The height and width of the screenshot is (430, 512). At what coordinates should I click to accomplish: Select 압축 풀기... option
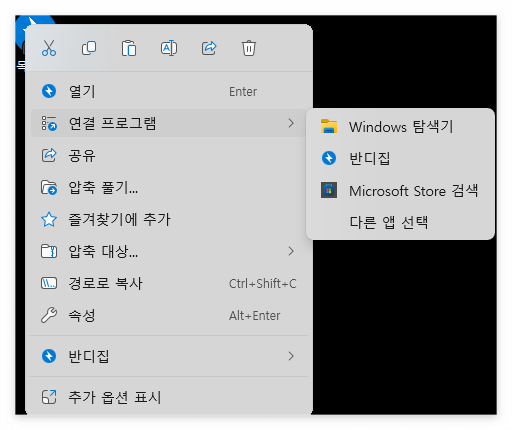pyautogui.click(x=169, y=187)
